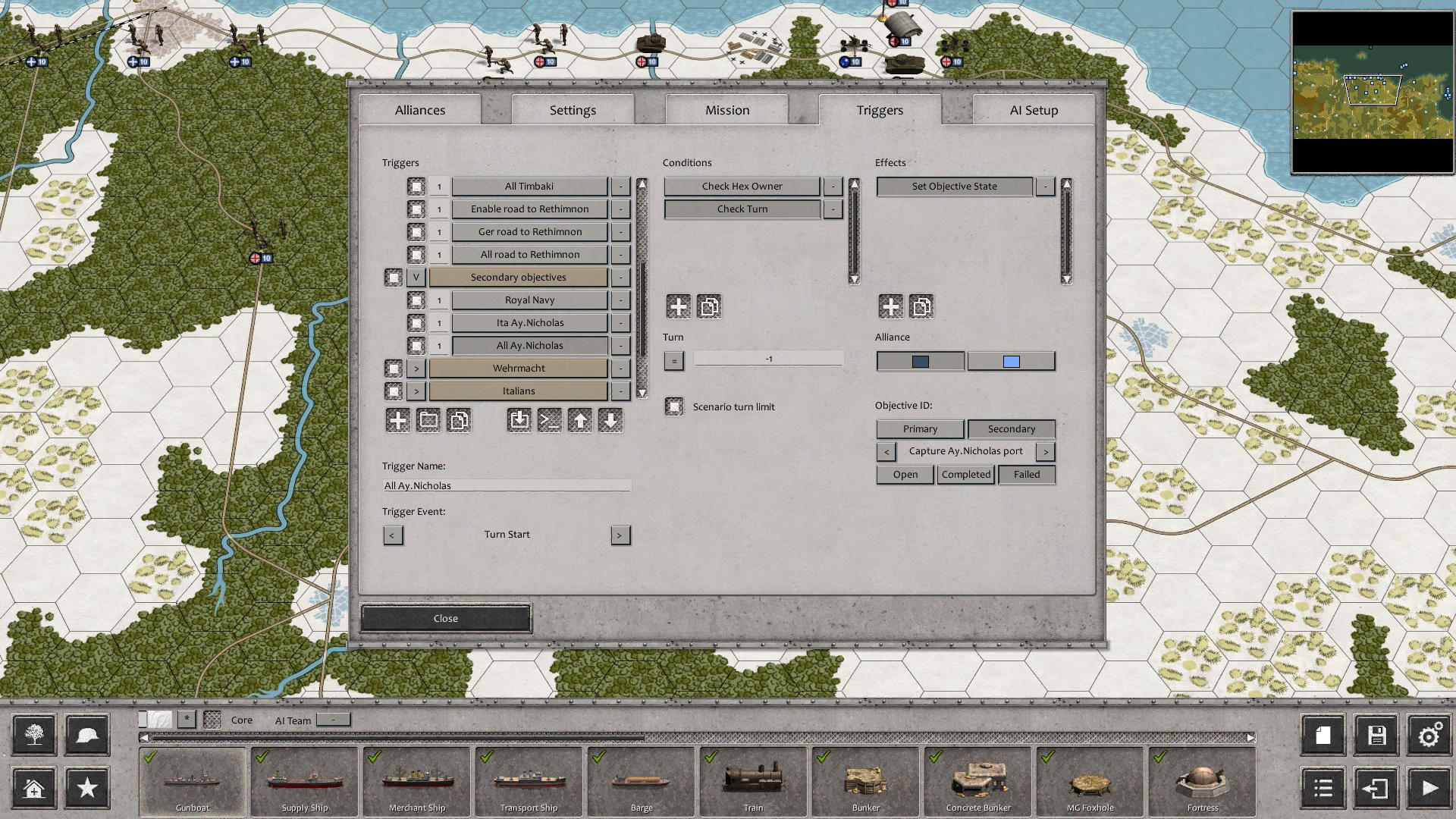Select next Trigger Event

(620, 535)
